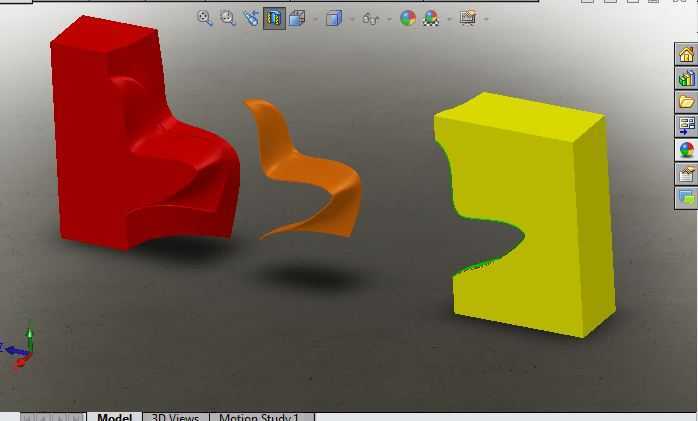Click the Apply Scene icon

pos(431,18)
